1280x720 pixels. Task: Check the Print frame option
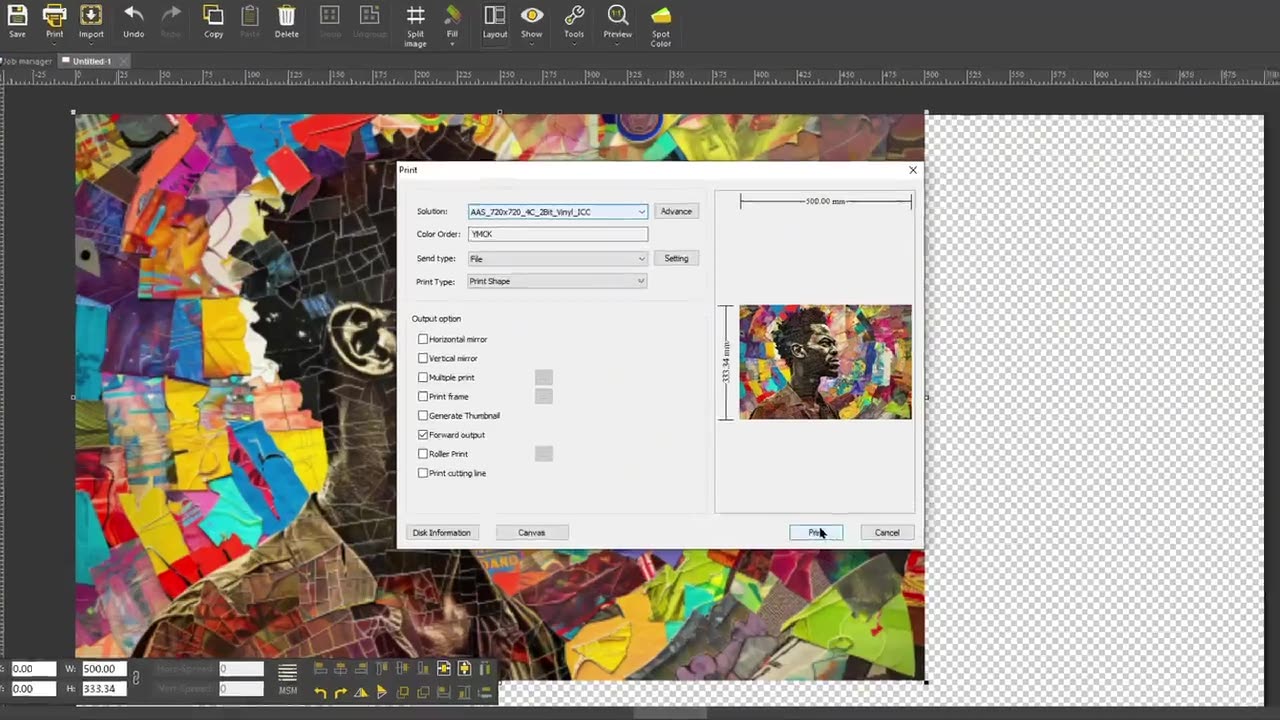423,396
